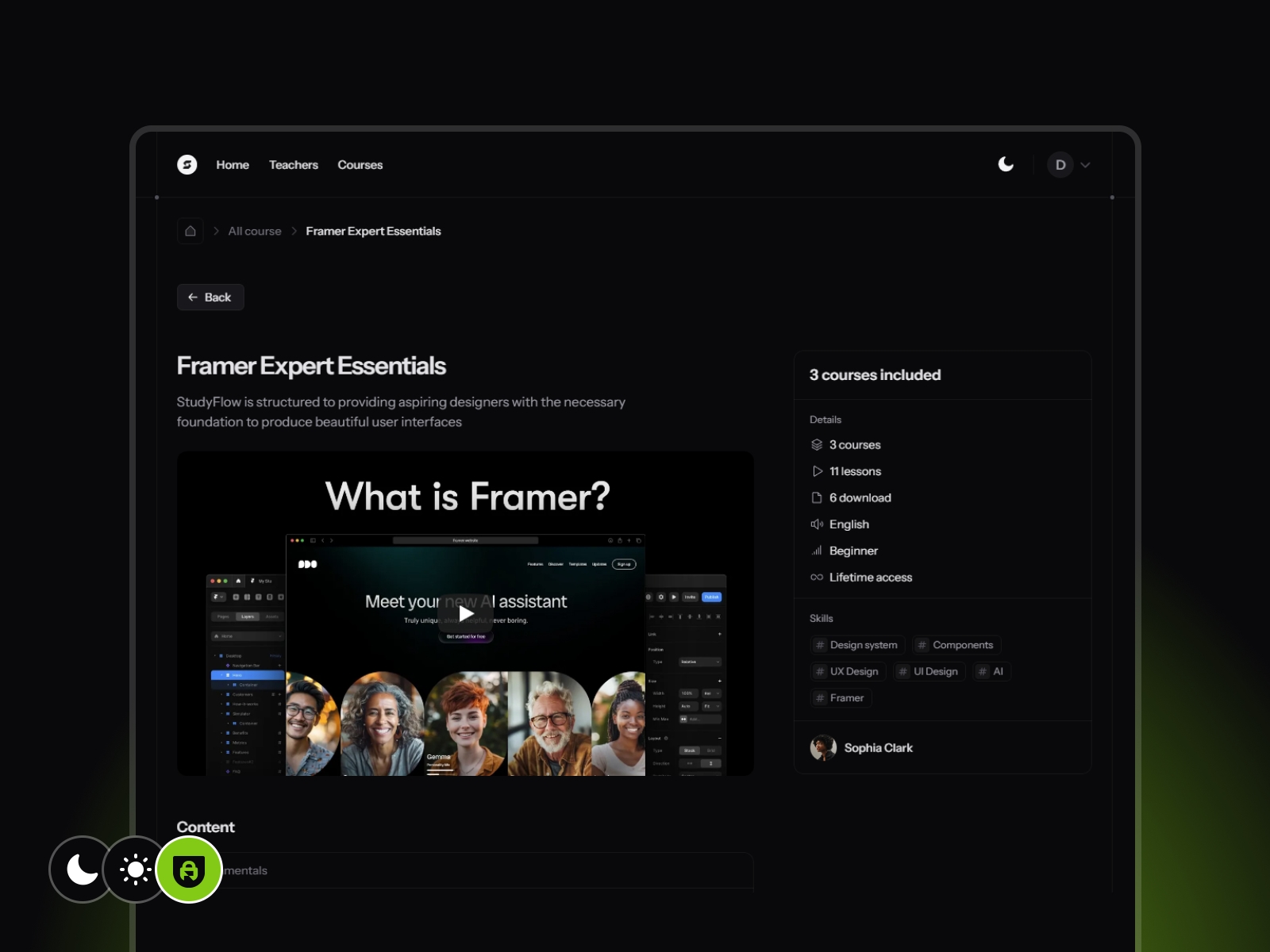Expand the breadcrumb chevron after All course
The height and width of the screenshot is (952, 1270).
[293, 231]
